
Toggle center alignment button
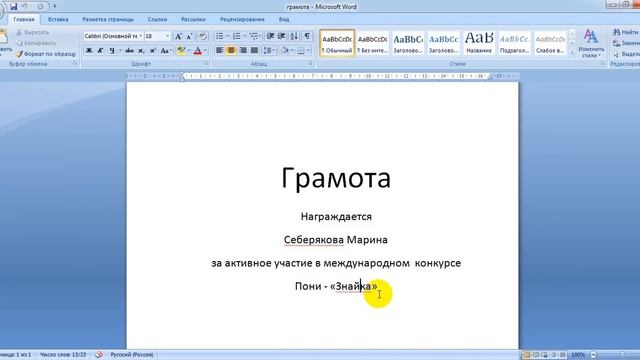click(x=231, y=51)
